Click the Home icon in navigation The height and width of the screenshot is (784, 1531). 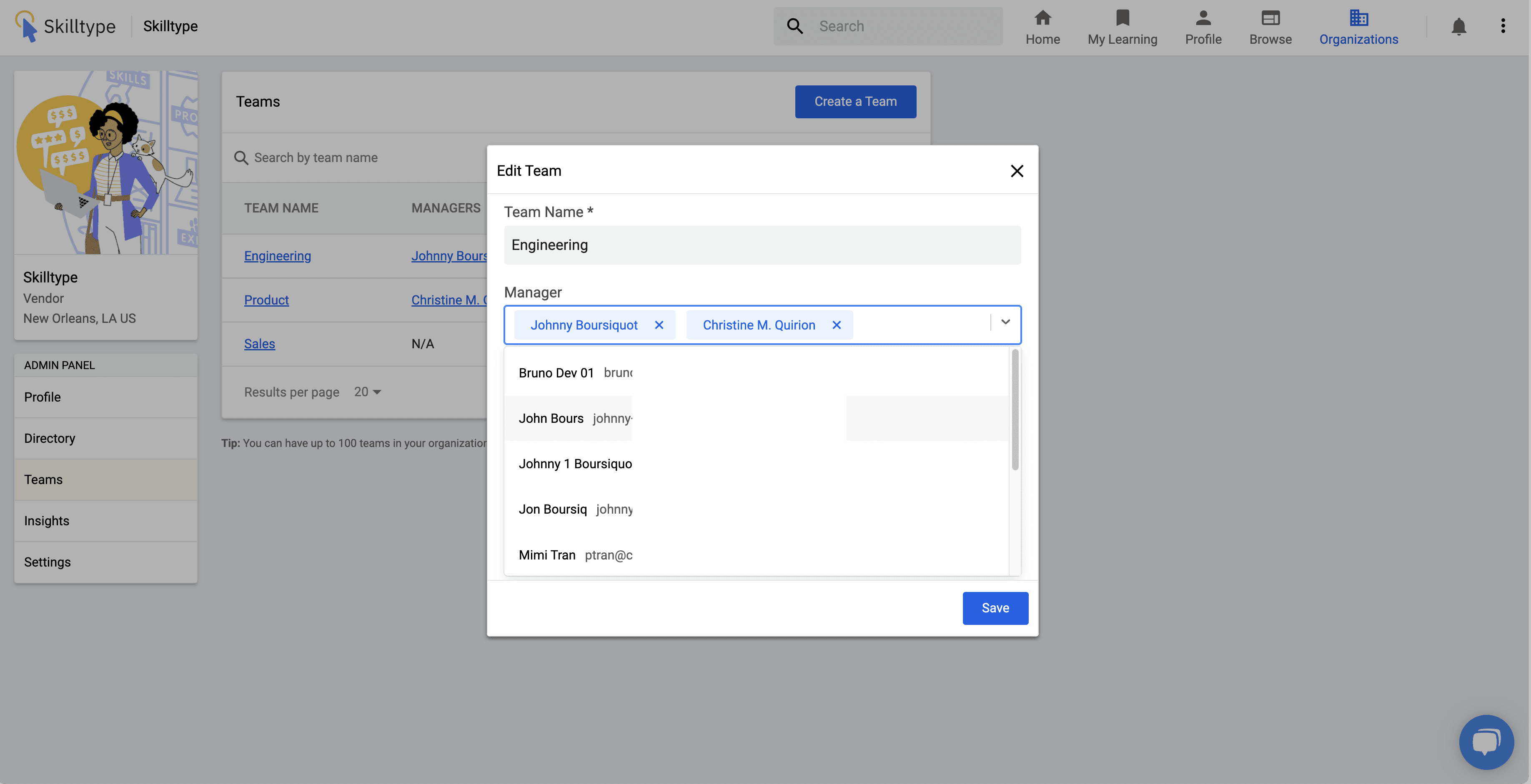pos(1042,18)
